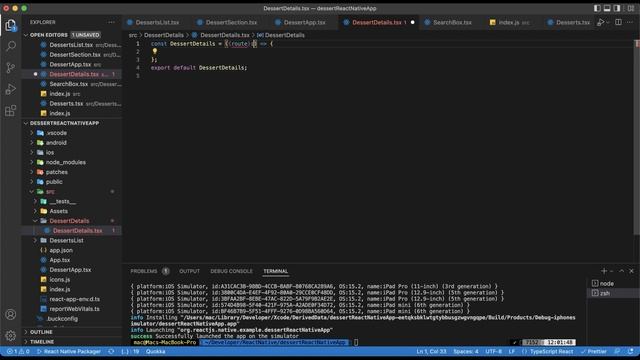Expand the ios folder
The width and height of the screenshot is (640, 360).
click(x=31, y=152)
